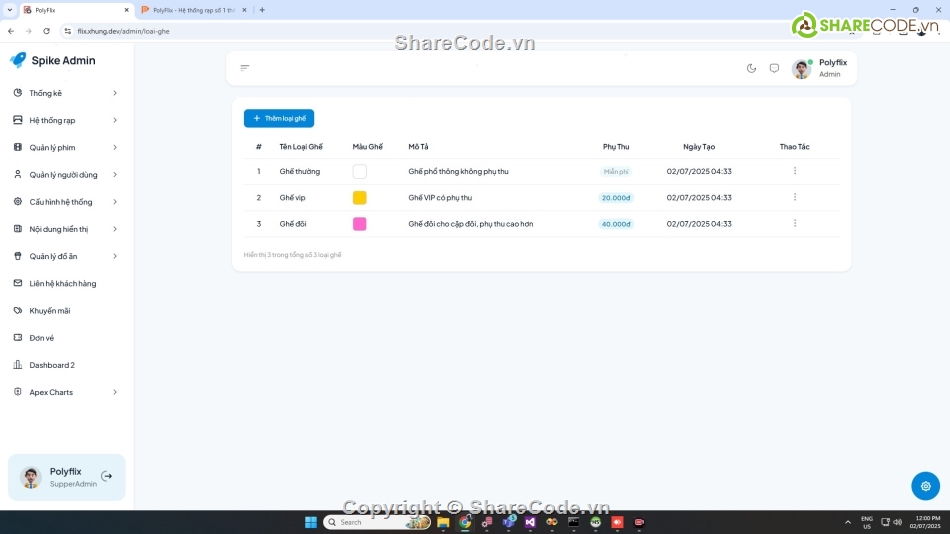This screenshot has width=950, height=534.
Task: Click the Đơn vé ticket icon
Action: pos(18,338)
